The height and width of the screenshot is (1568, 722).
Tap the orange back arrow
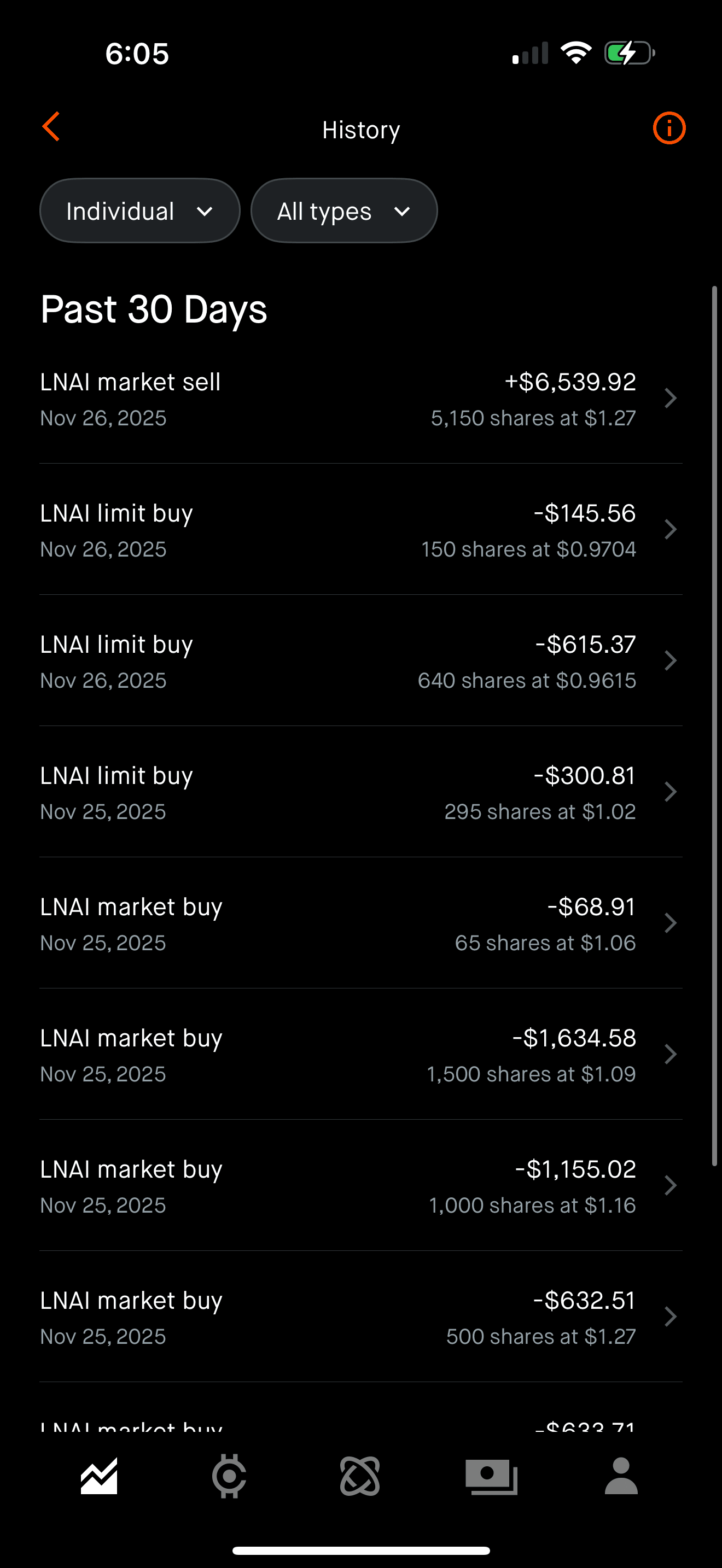pyautogui.click(x=52, y=127)
